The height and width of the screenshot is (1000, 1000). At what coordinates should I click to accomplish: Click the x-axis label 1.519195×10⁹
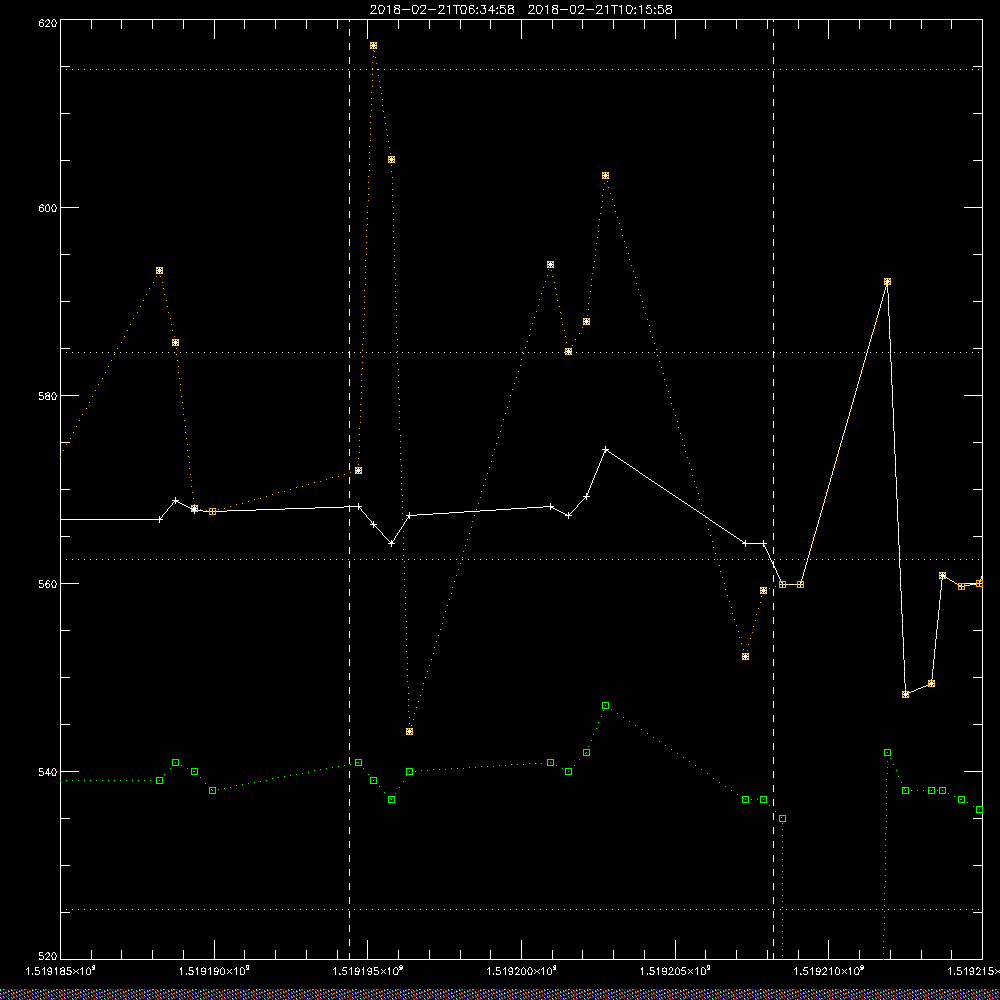click(x=368, y=971)
